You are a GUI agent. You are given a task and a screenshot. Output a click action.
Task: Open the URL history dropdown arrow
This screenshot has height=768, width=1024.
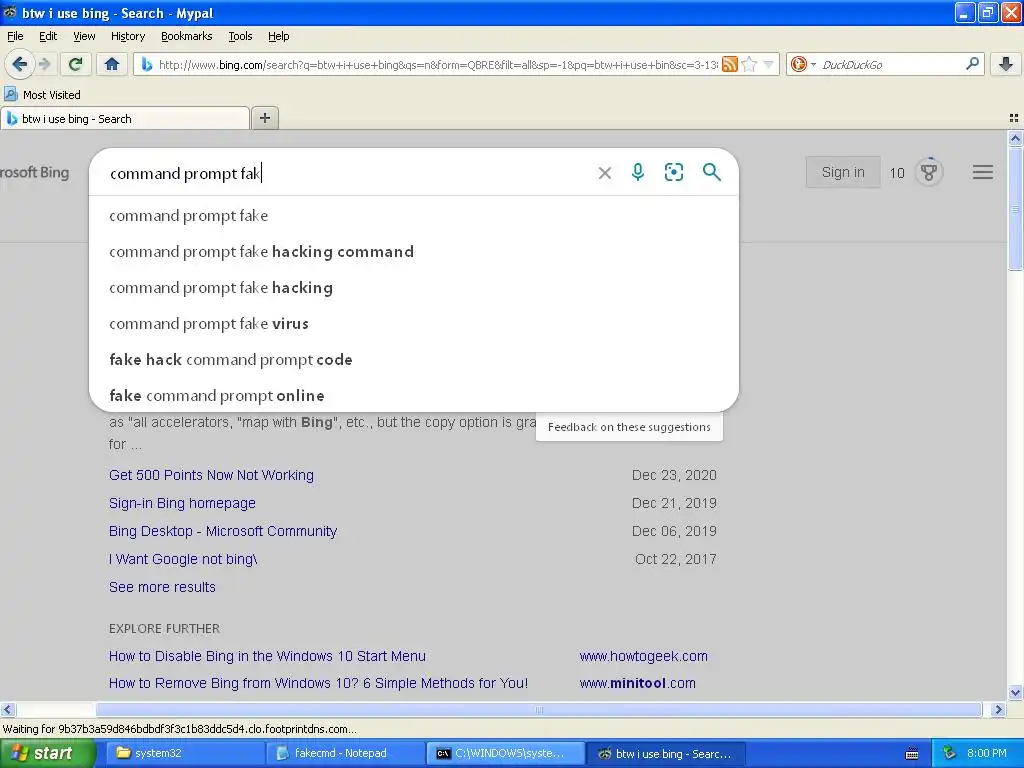coord(769,64)
